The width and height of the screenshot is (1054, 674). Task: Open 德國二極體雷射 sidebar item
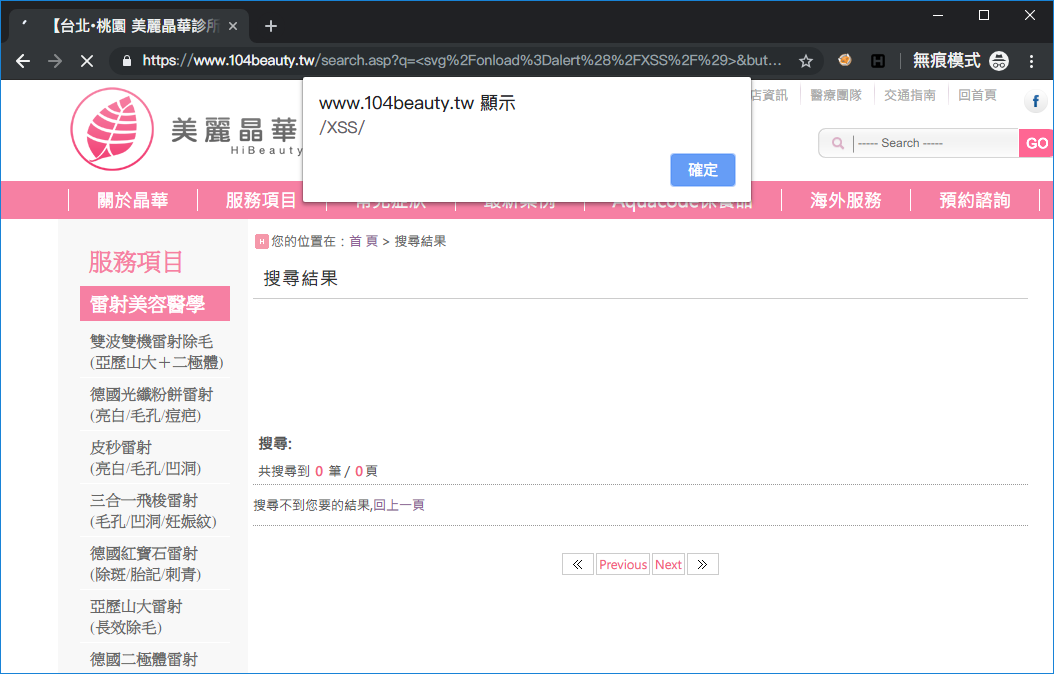(144, 660)
